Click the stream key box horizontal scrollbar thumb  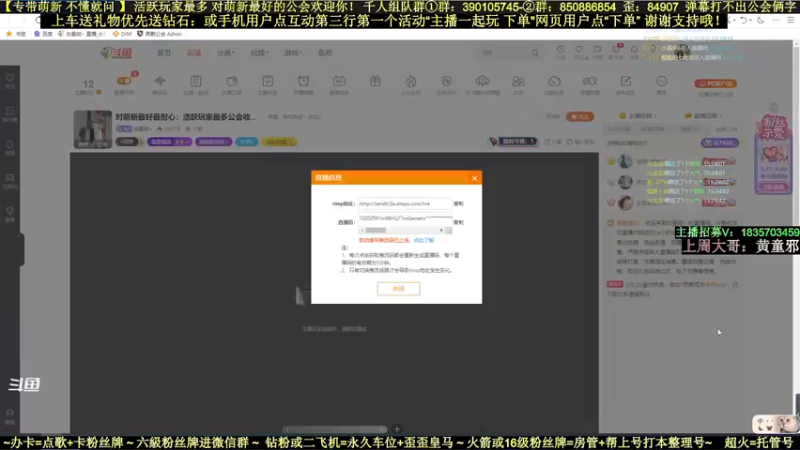pyautogui.click(x=376, y=231)
